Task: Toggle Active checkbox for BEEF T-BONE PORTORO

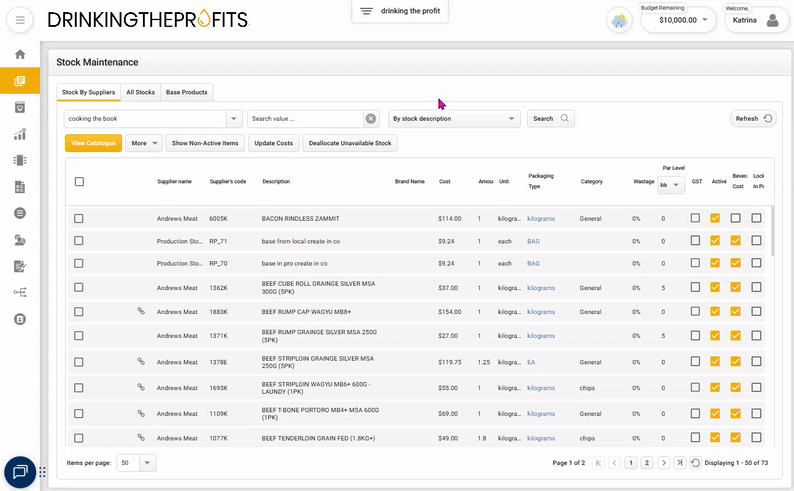Action: (x=715, y=414)
